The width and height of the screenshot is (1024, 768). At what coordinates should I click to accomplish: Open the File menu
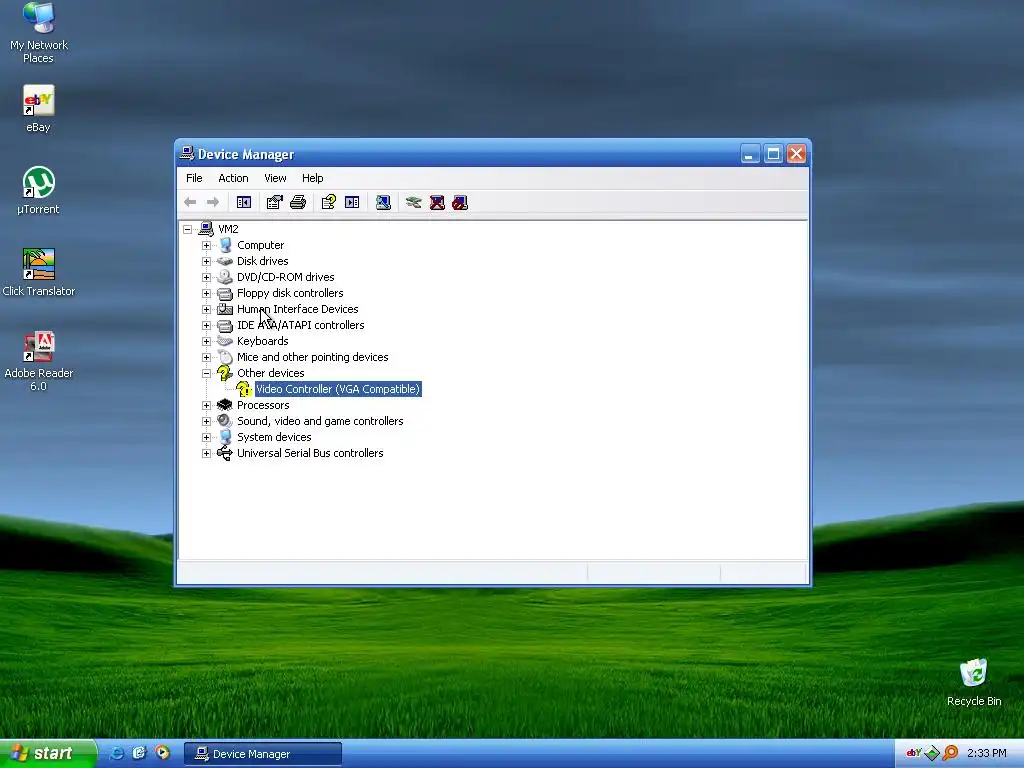[x=194, y=178]
